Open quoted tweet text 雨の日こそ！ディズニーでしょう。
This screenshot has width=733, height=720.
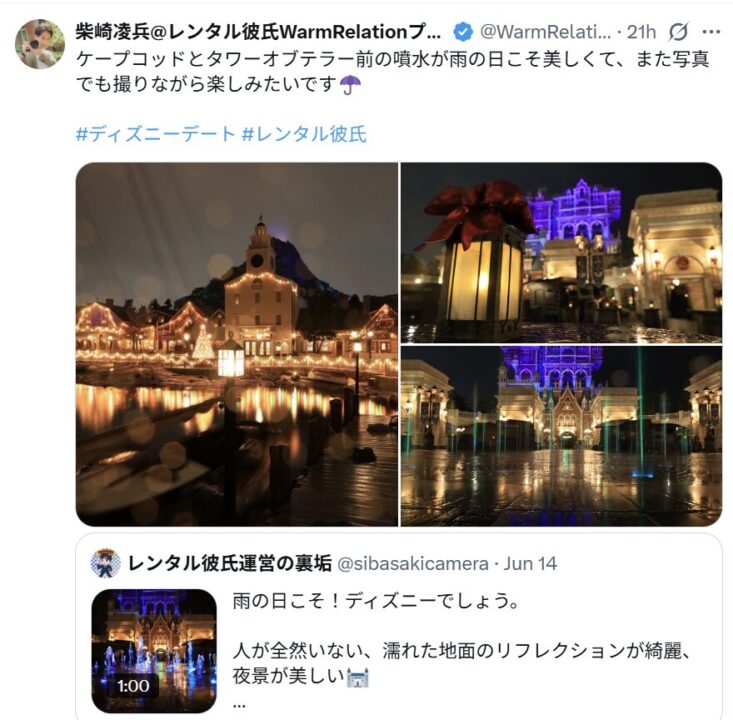click(x=376, y=601)
